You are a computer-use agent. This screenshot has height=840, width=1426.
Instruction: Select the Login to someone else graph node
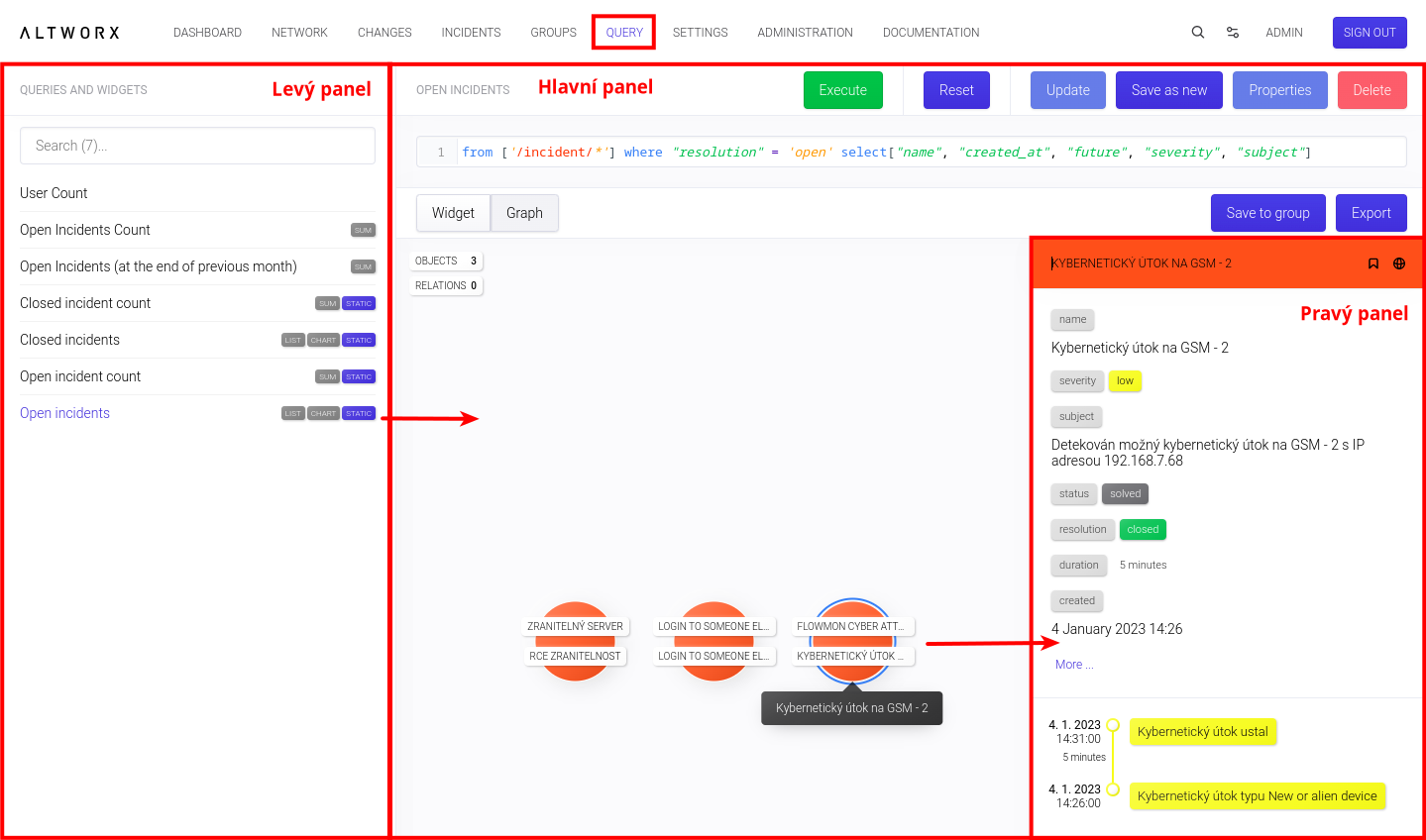713,641
